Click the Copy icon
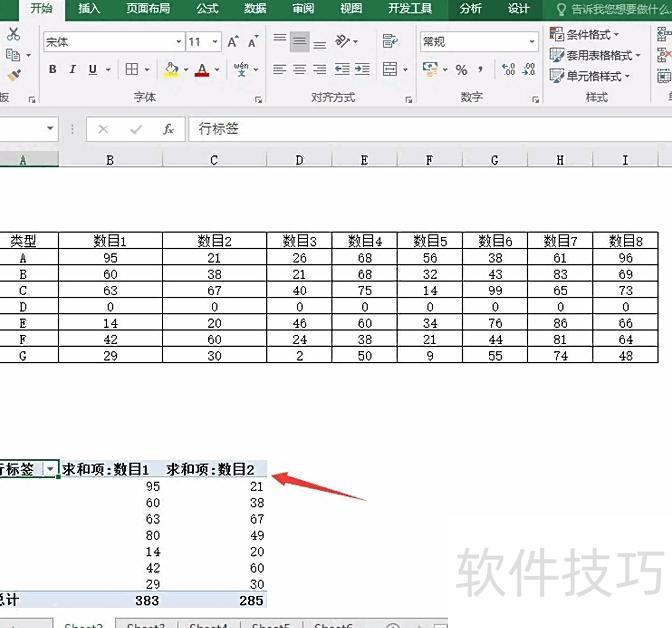672x628 pixels. tap(13, 55)
